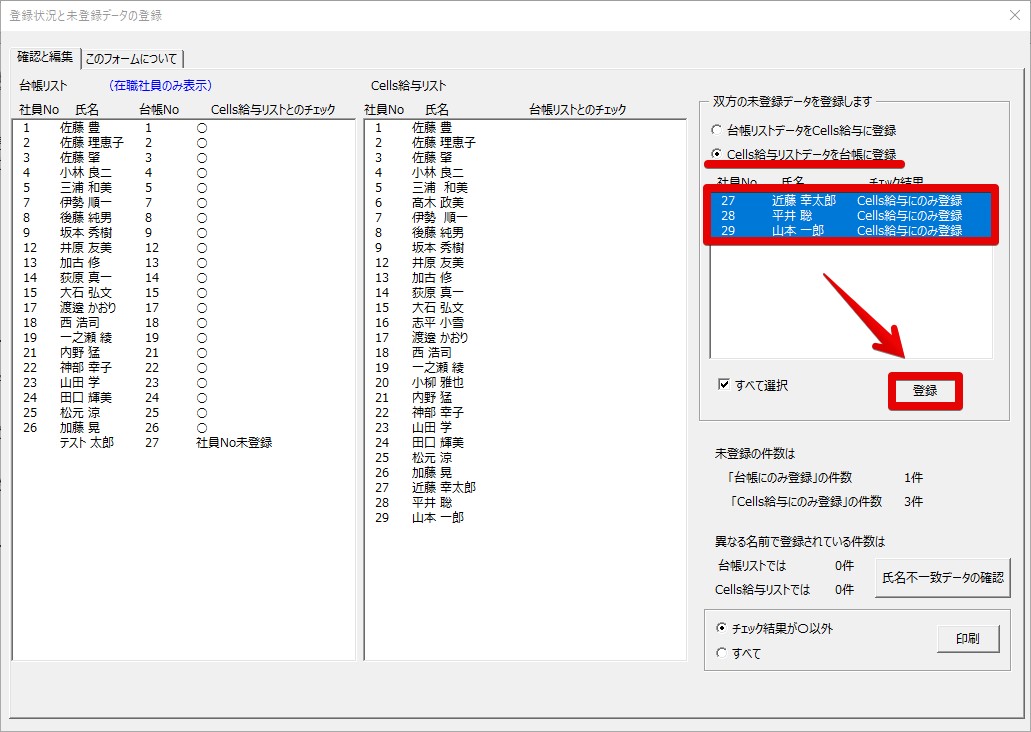Select 伊勢 順一 in 台帳リスト
Image resolution: width=1031 pixels, height=732 pixels.
(x=183, y=203)
